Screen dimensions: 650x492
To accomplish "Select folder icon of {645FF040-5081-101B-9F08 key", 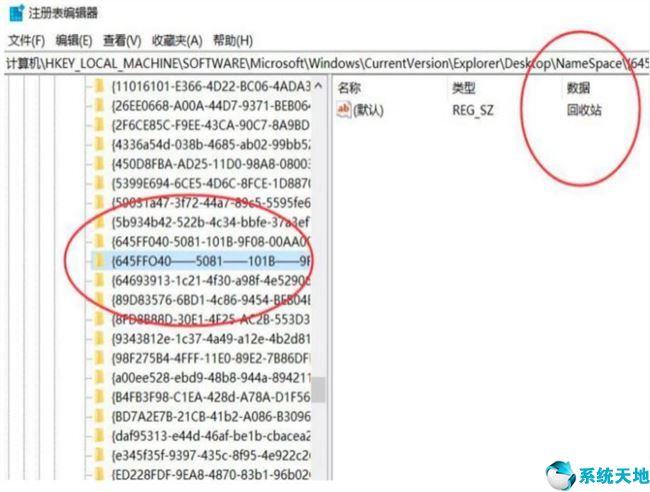I will 99,241.
